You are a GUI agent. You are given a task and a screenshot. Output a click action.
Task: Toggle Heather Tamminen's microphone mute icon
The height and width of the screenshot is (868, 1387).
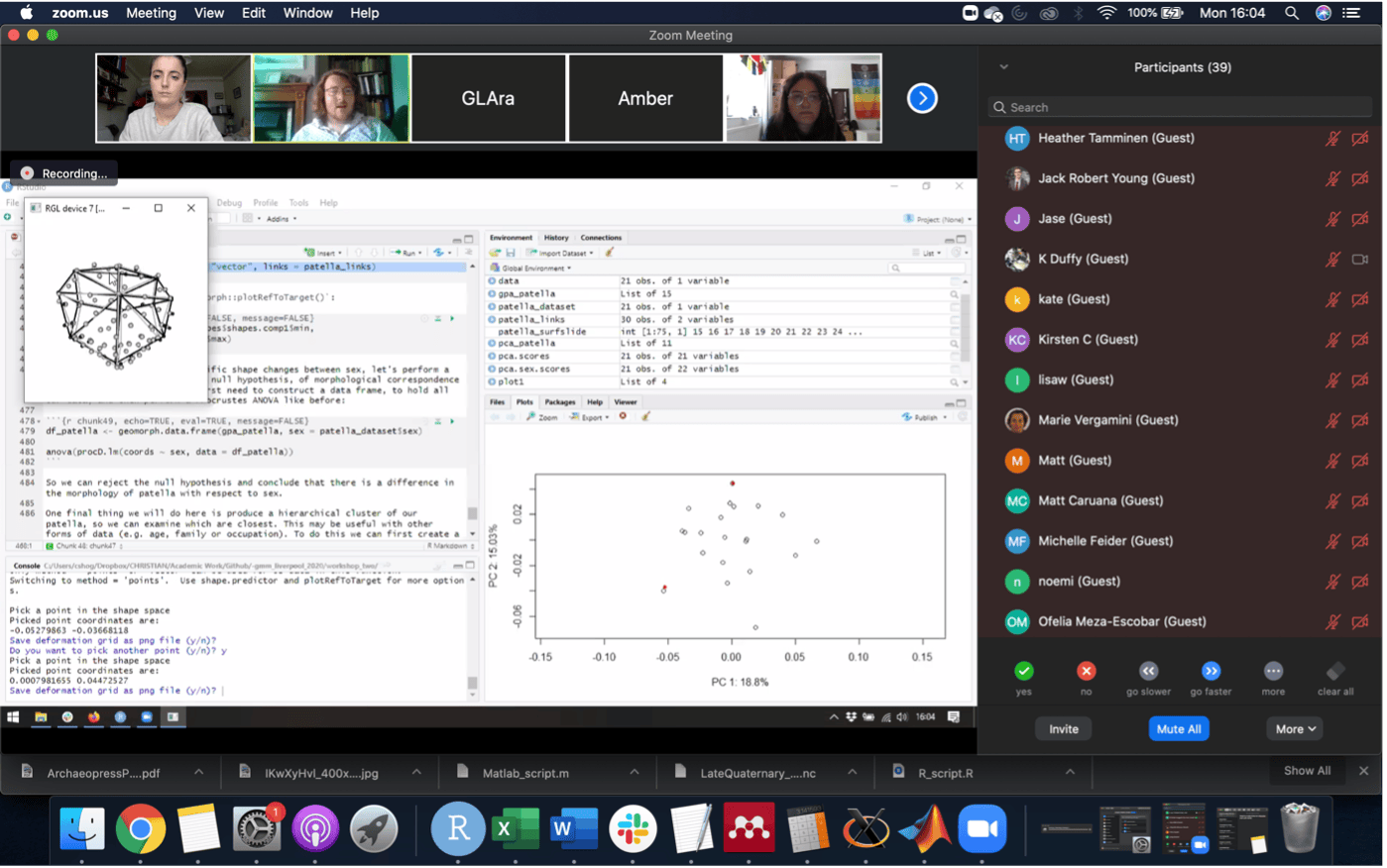[1333, 139]
